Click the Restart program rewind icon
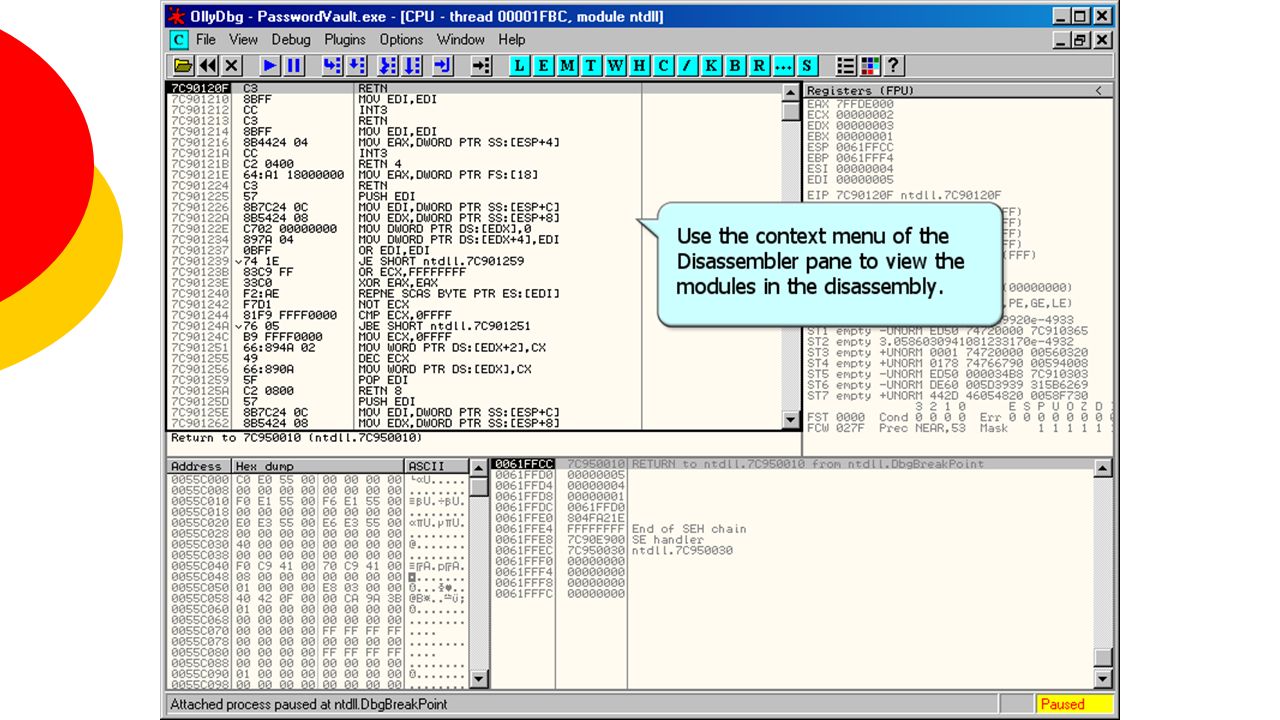 coord(208,66)
